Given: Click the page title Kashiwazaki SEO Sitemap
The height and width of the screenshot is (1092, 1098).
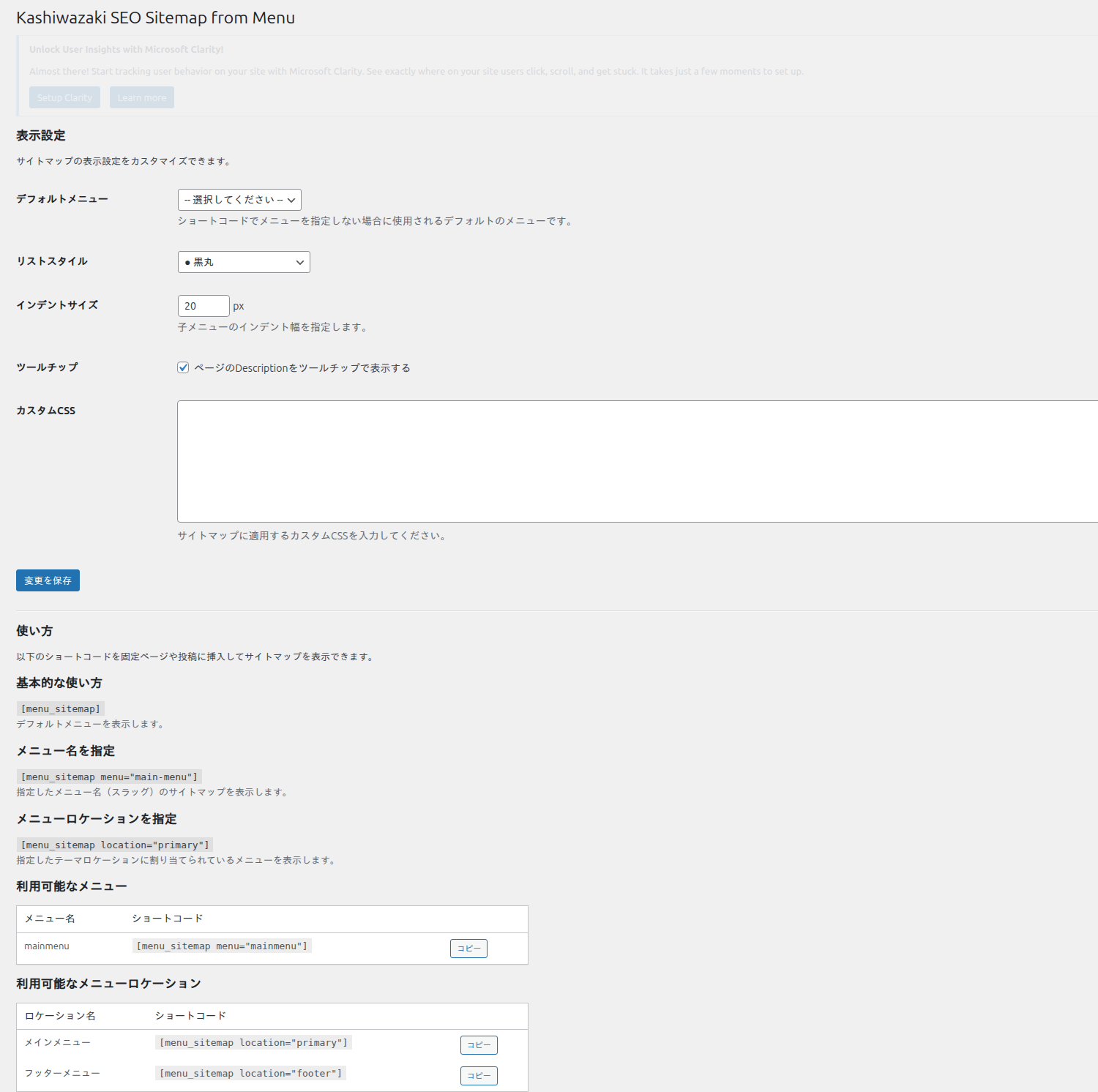Looking at the screenshot, I should pos(155,18).
